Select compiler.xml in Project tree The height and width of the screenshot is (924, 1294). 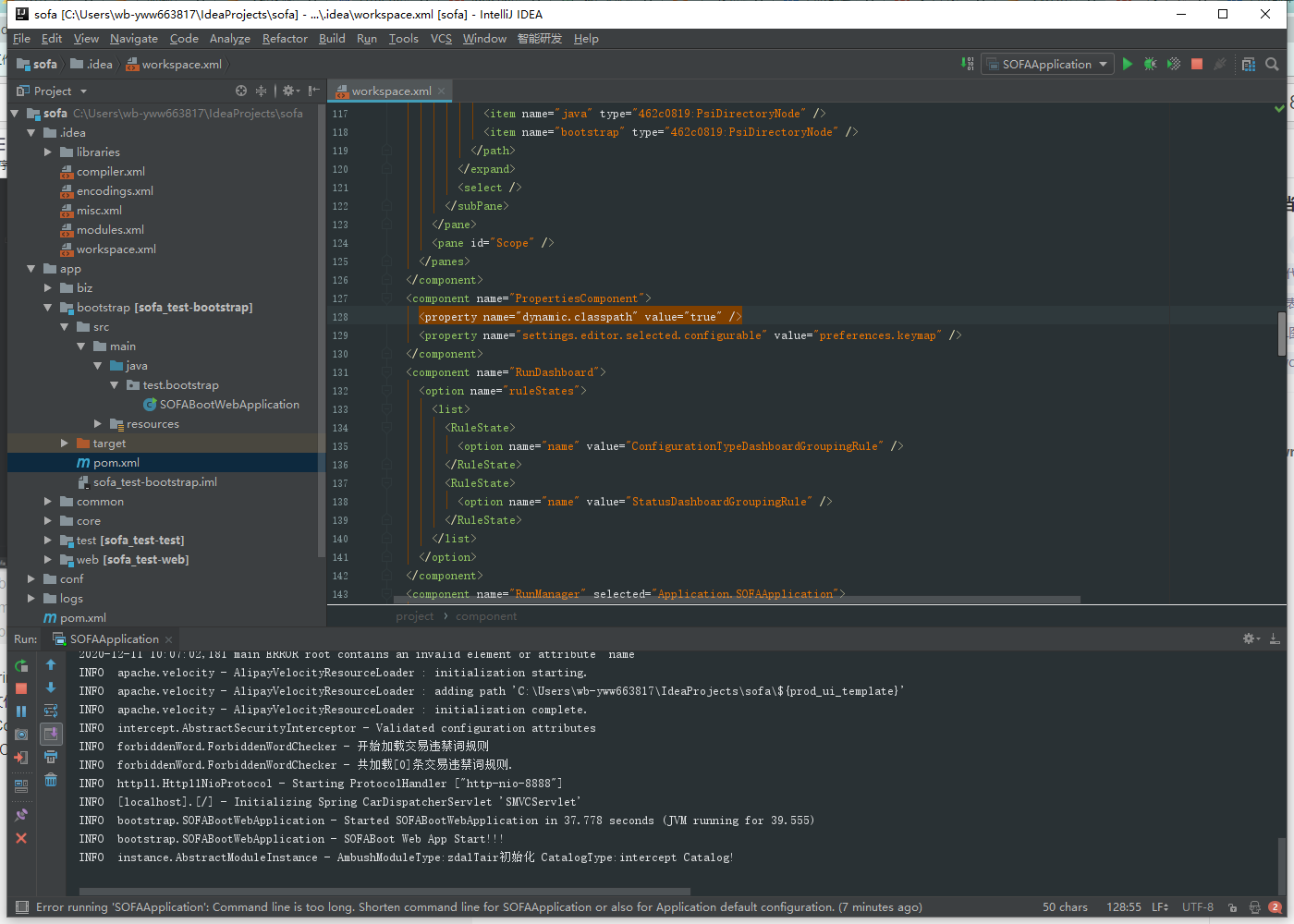(x=103, y=171)
